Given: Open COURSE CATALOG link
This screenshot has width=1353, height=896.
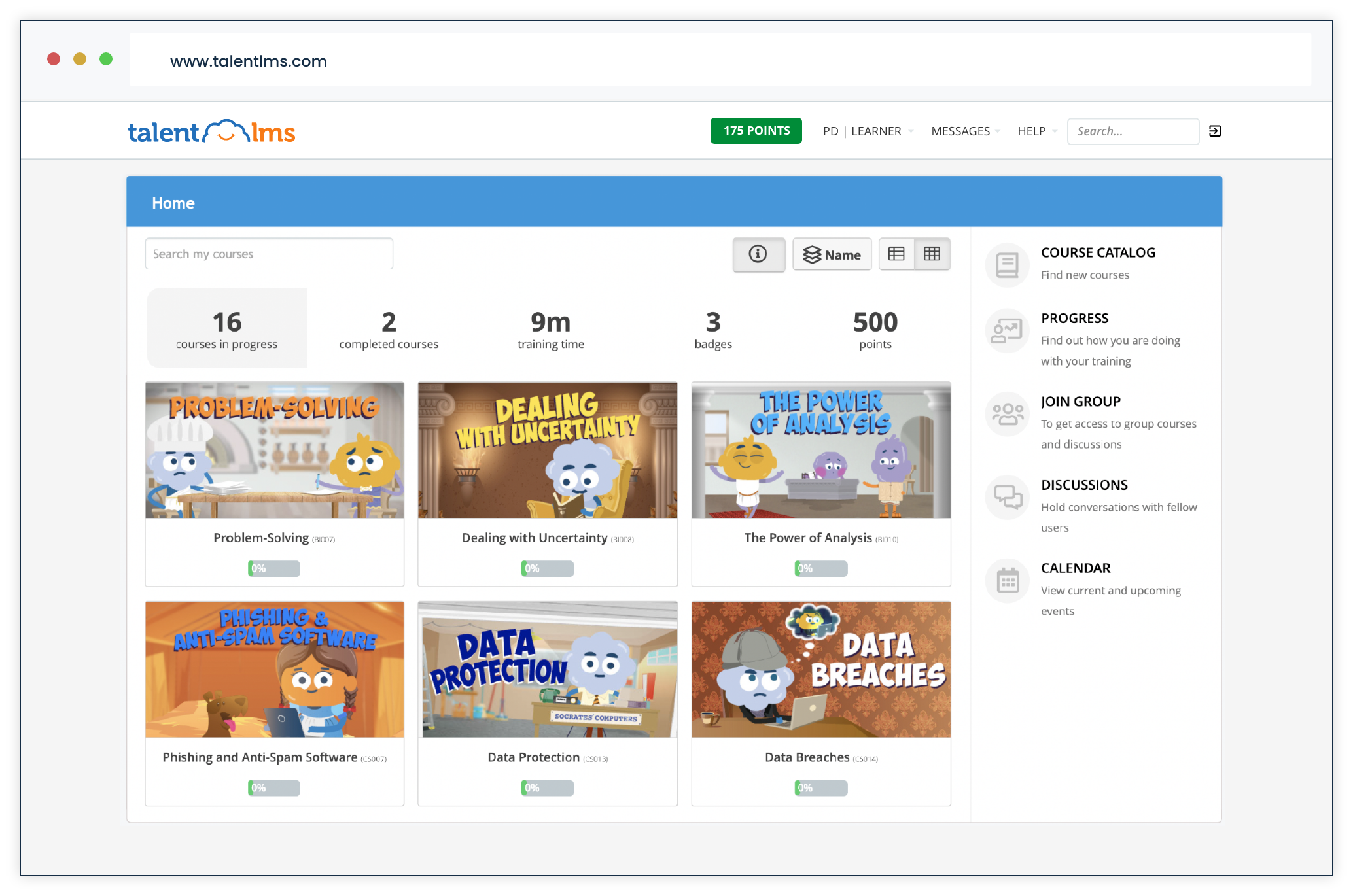Looking at the screenshot, I should click(1098, 252).
